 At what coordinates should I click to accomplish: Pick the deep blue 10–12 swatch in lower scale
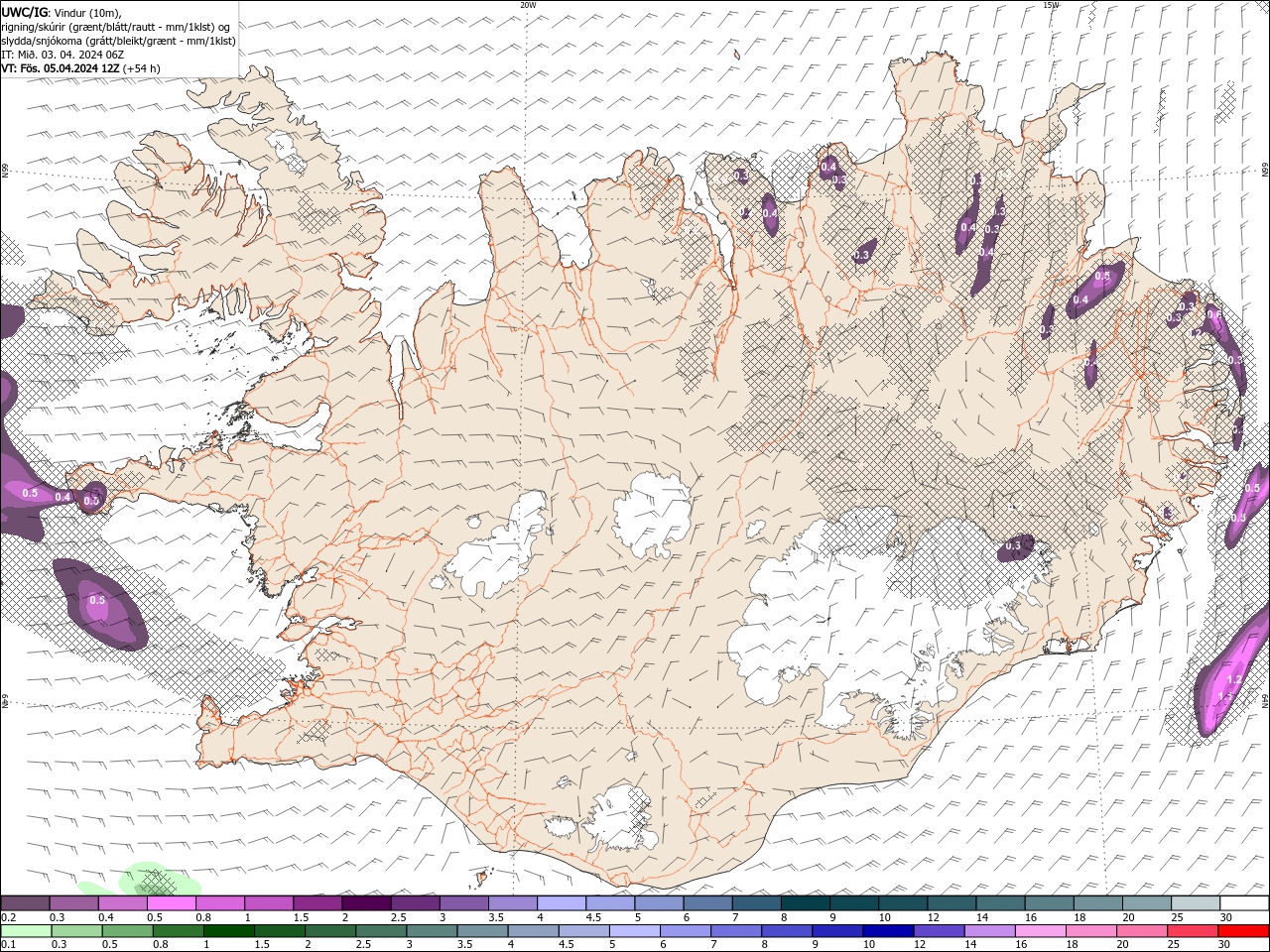pos(887,931)
